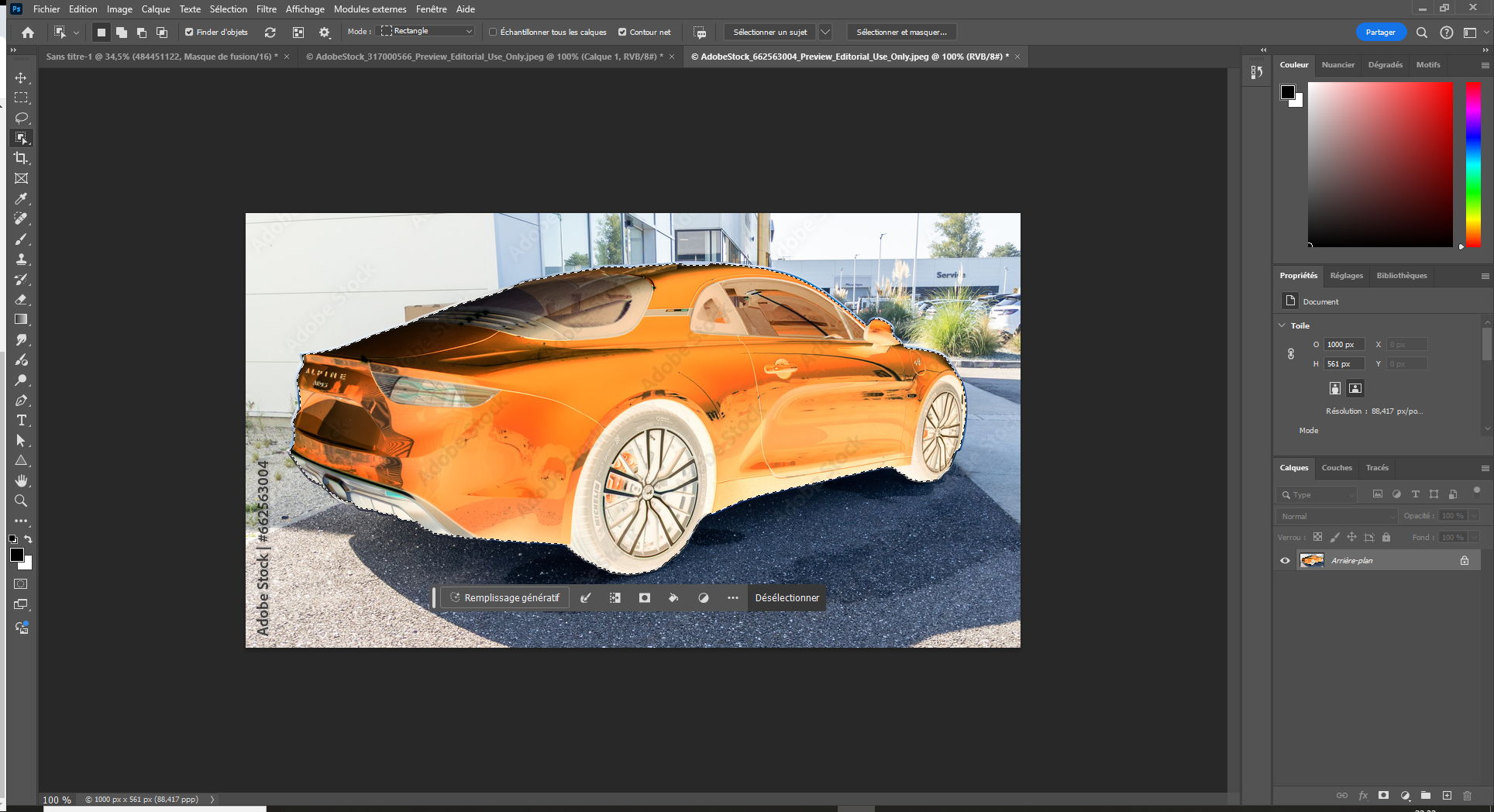Select the Move tool
This screenshot has height=812, width=1494.
click(x=21, y=78)
